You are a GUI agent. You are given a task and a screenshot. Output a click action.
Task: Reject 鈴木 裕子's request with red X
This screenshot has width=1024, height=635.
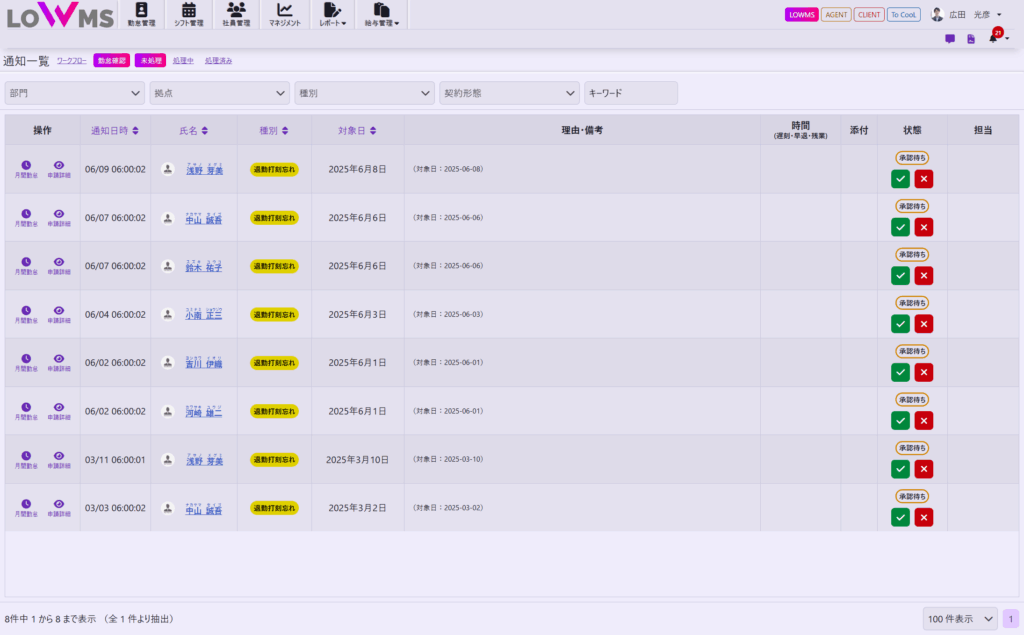pos(923,275)
